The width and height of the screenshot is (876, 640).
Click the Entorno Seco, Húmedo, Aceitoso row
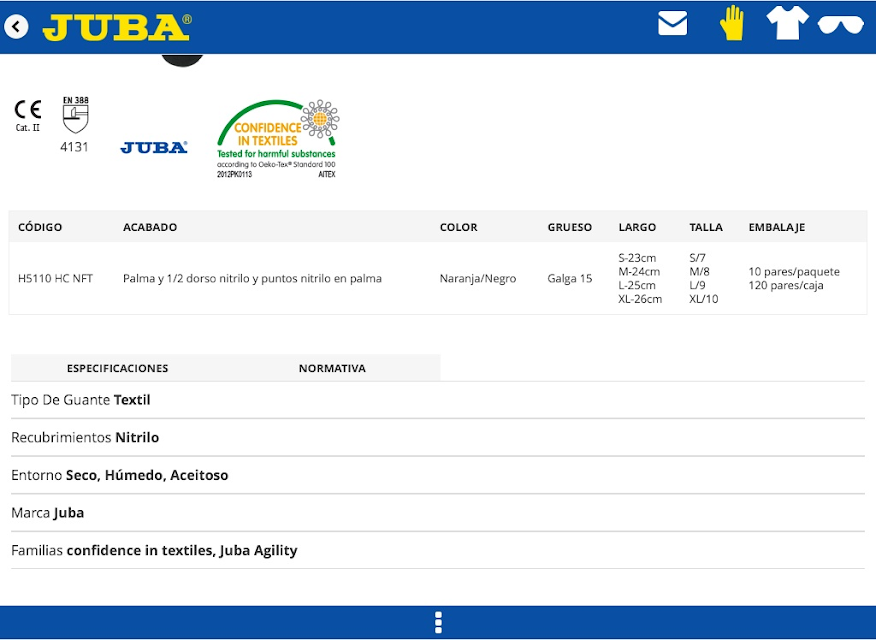coord(438,475)
